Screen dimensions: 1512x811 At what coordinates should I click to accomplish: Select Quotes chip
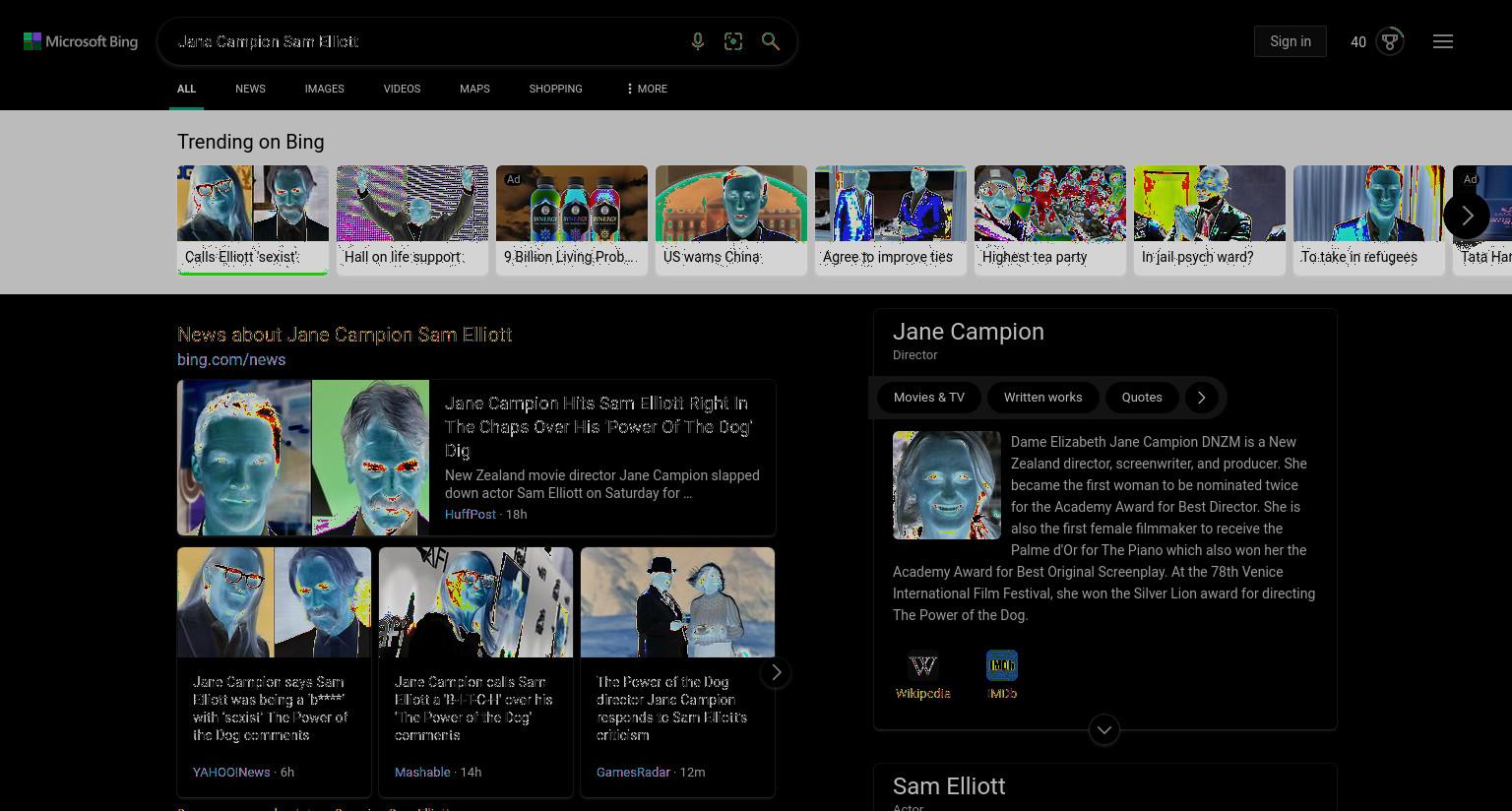(1142, 398)
